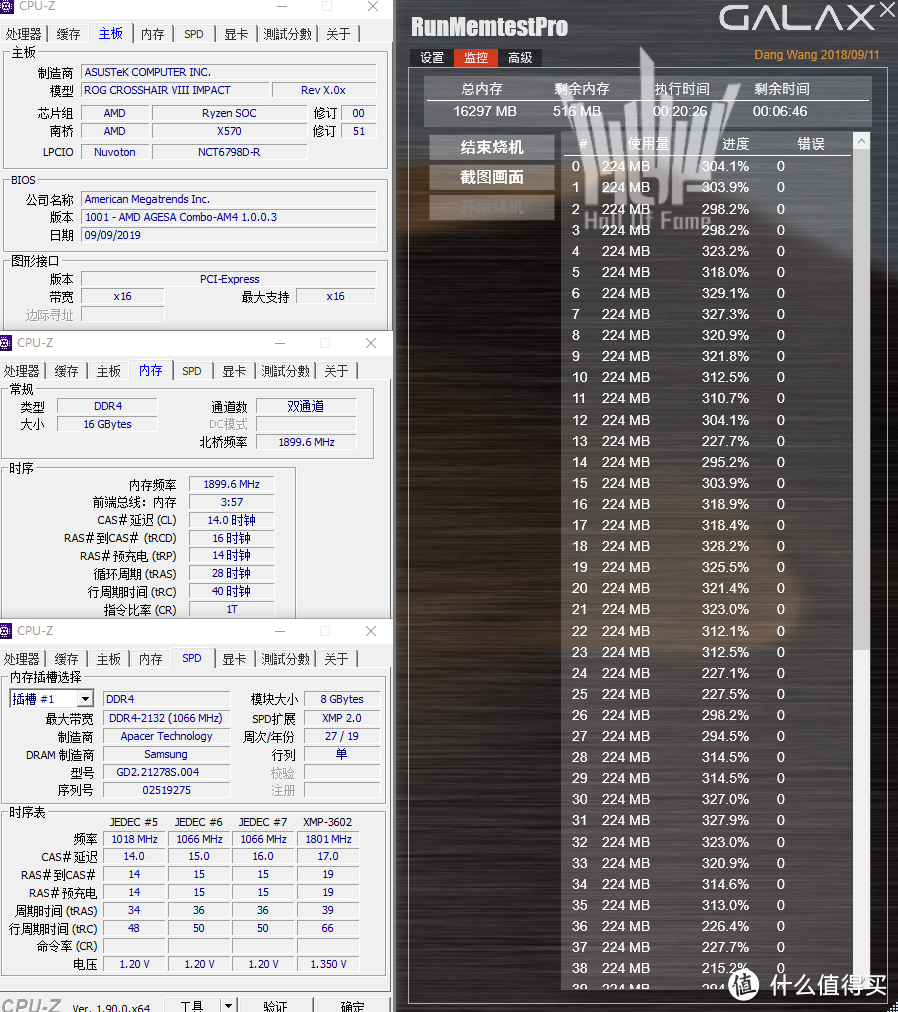Screen dimensions: 898x1012
Task: Switch to 监控 tab in RunMemtestPro
Action: coord(476,57)
